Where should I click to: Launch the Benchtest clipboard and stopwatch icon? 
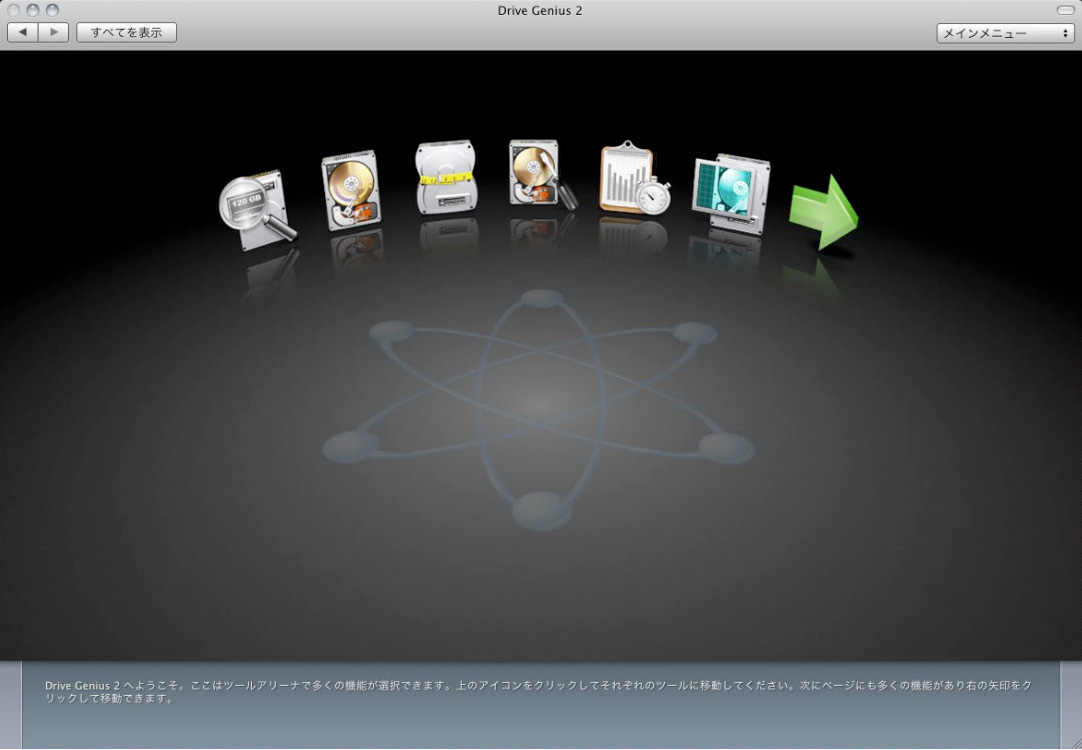[634, 178]
